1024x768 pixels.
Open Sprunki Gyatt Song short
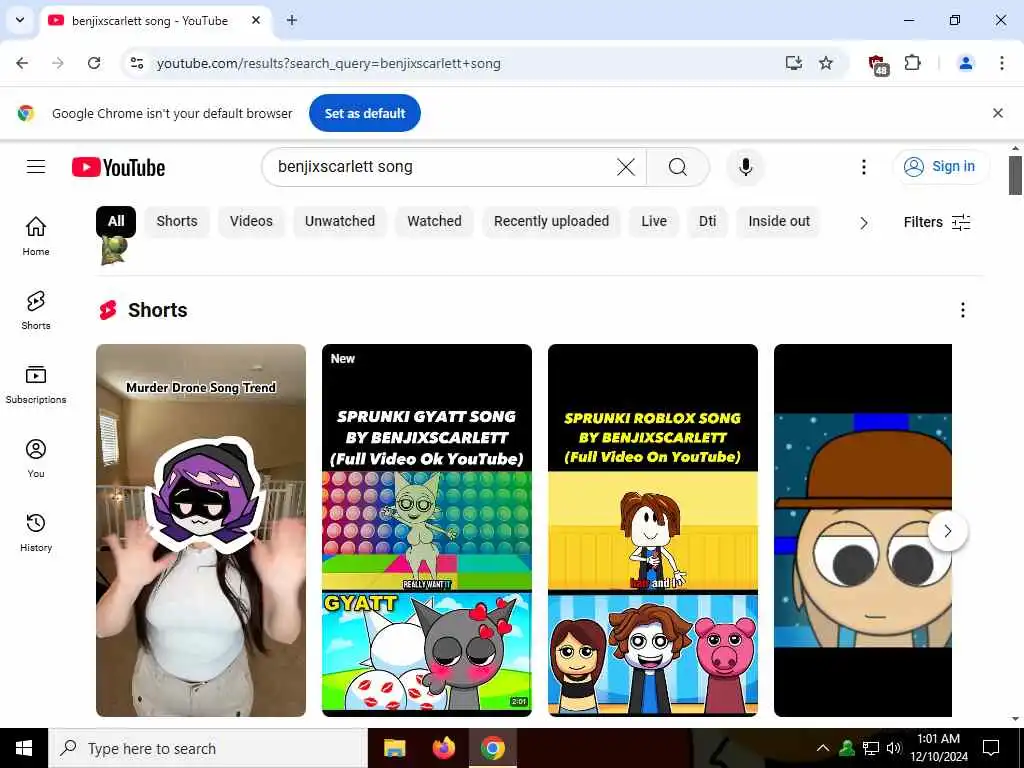click(426, 530)
